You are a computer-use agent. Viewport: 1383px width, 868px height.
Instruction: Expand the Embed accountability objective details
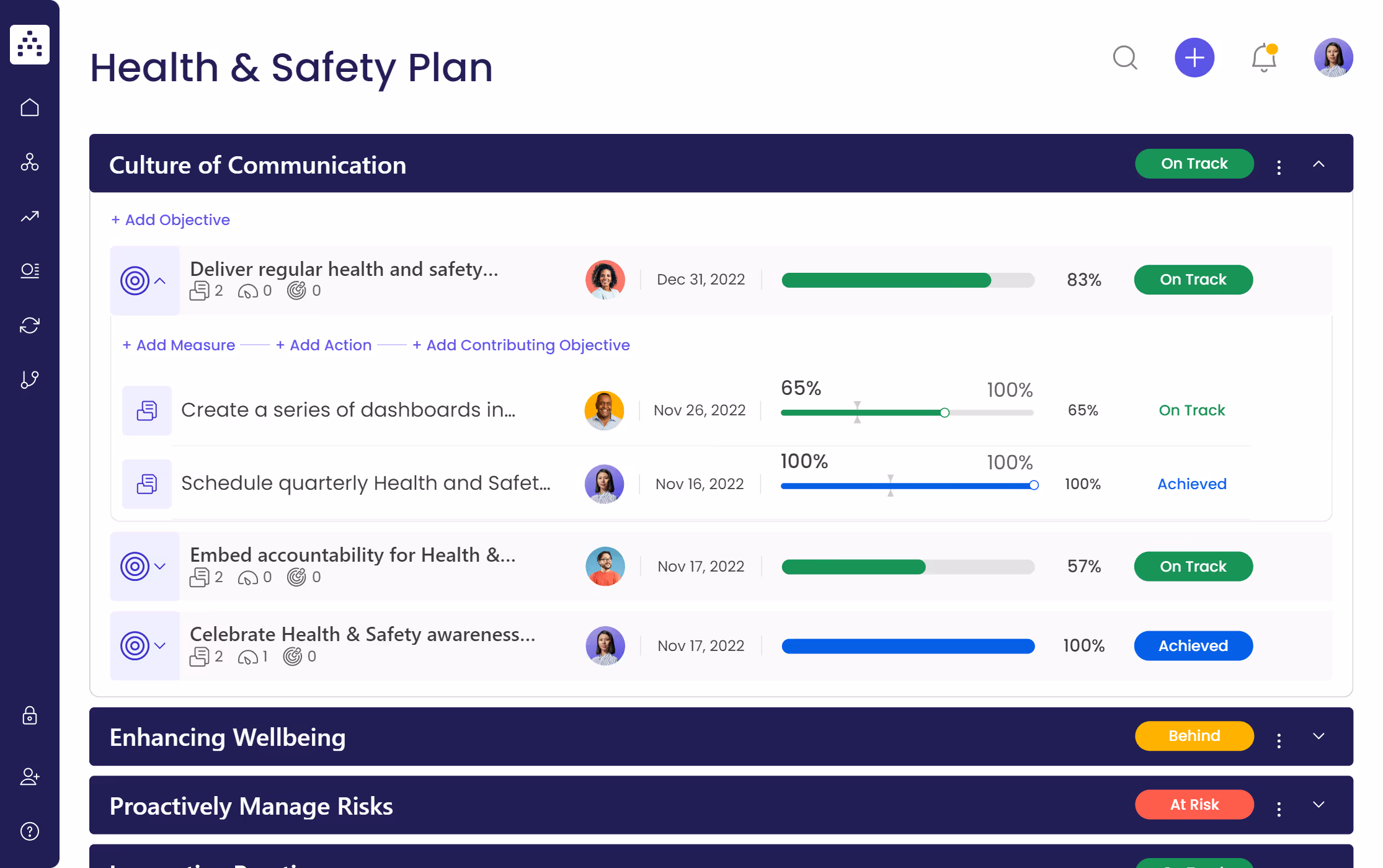click(x=160, y=566)
